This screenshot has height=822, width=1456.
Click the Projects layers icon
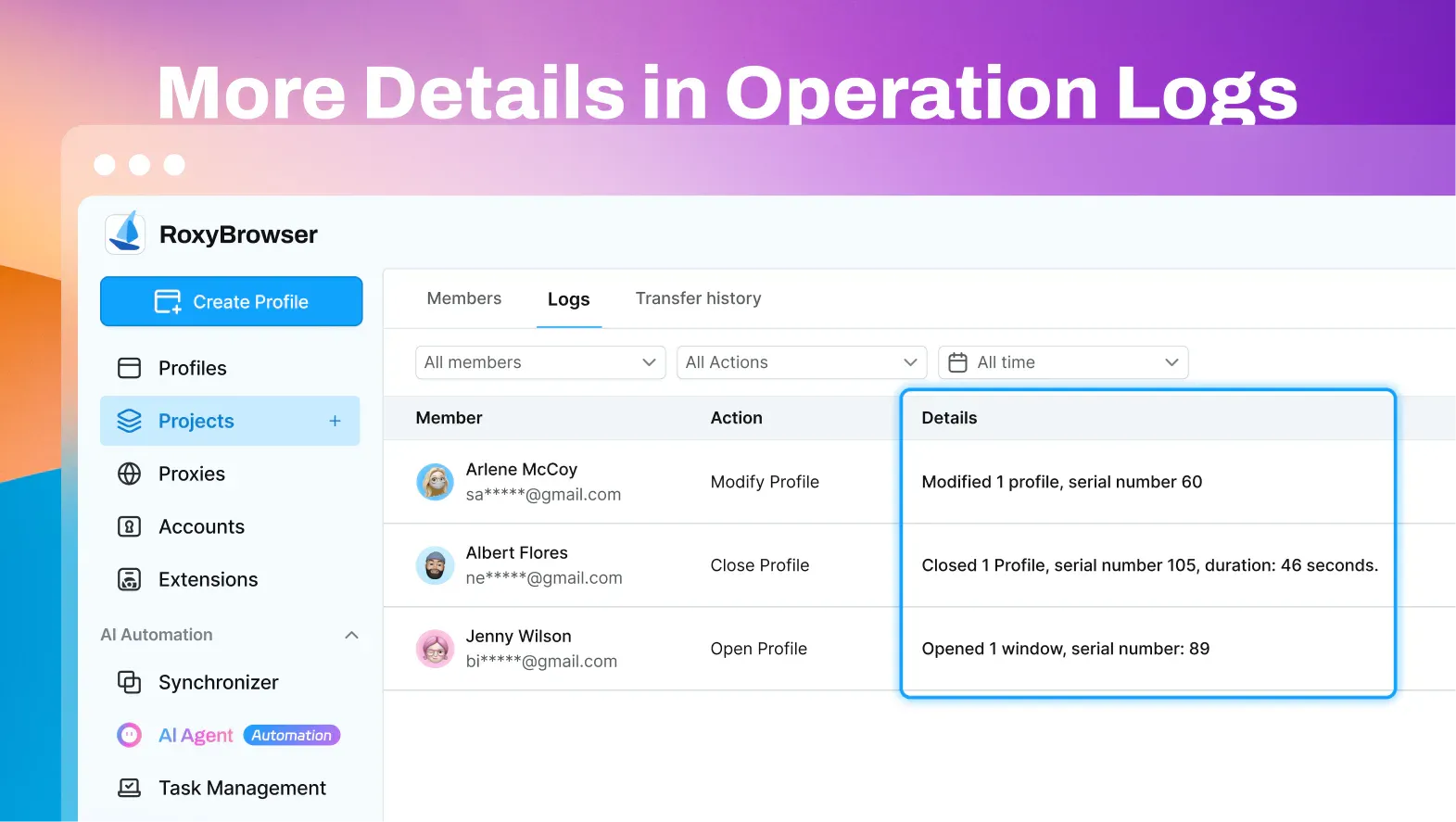tap(130, 421)
